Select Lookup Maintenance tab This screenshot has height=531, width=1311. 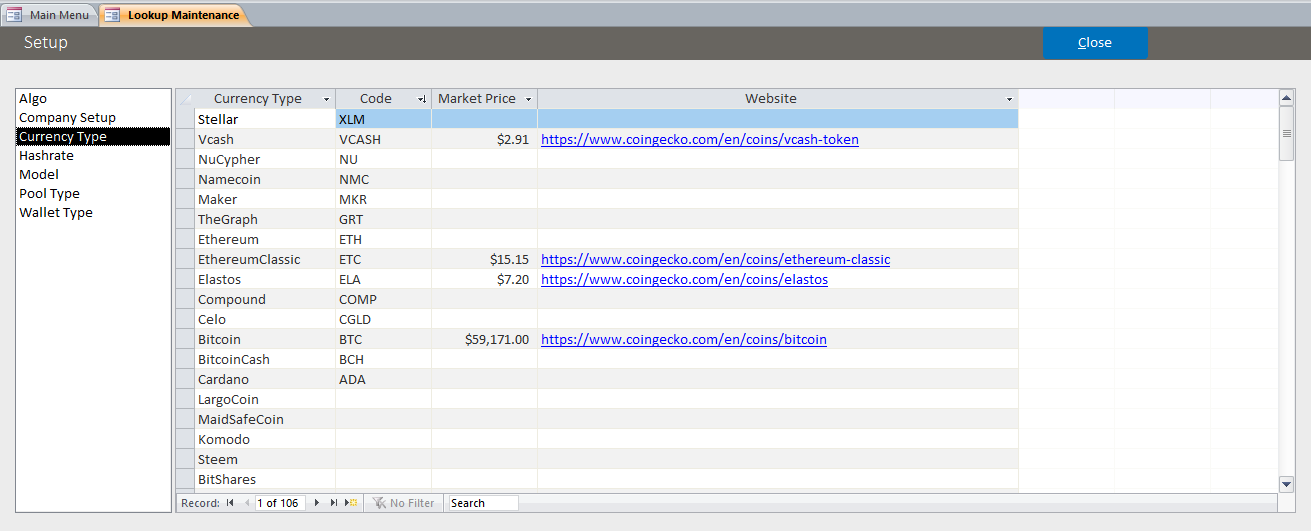pos(175,15)
